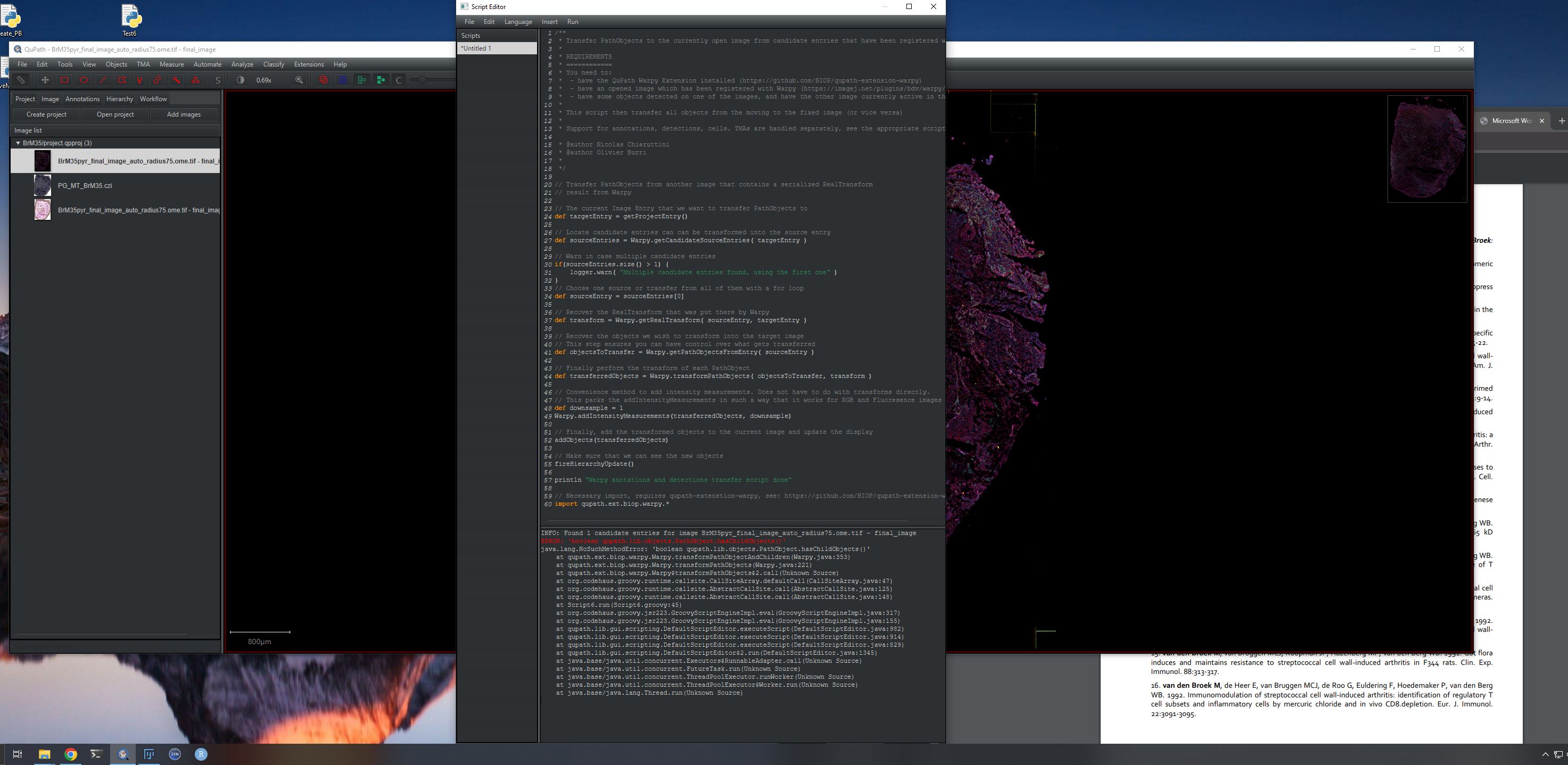Select the Line annotation tool
Screen dimensions: 1568x765
tap(103, 80)
